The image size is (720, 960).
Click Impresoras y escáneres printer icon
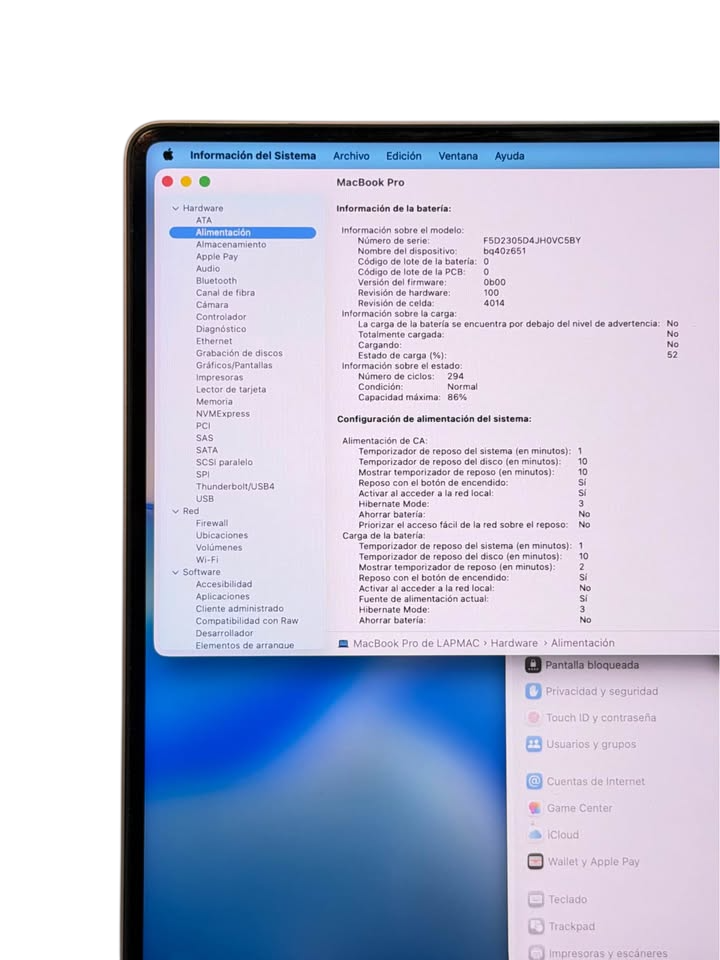(536, 953)
